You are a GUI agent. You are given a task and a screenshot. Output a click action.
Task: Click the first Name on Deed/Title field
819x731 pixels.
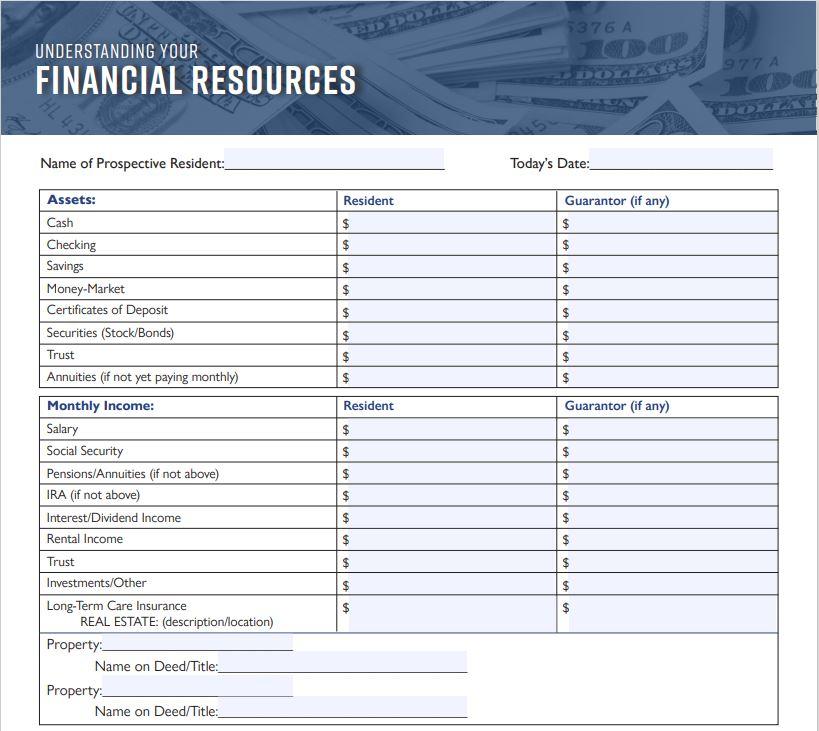pos(343,662)
